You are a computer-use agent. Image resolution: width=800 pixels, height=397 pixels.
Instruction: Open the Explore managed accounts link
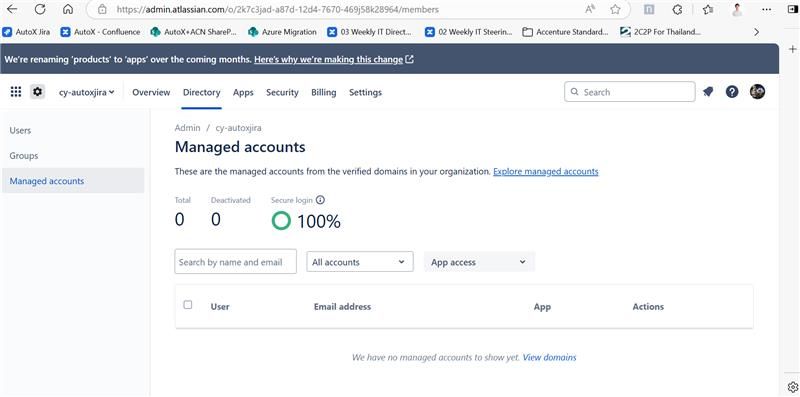(x=545, y=171)
